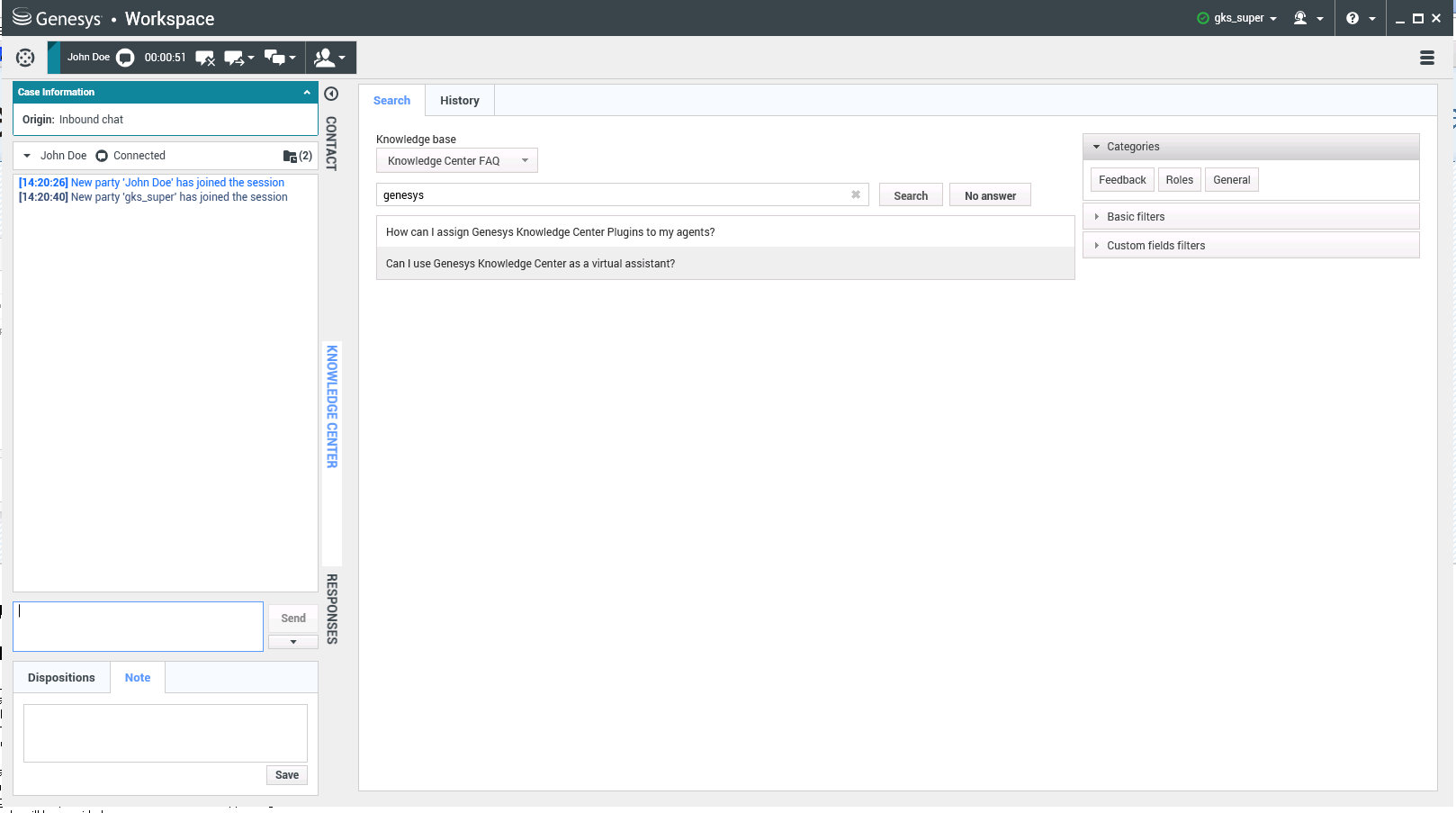Expand Basic filters section
The image size is (1456, 813).
1251,217
